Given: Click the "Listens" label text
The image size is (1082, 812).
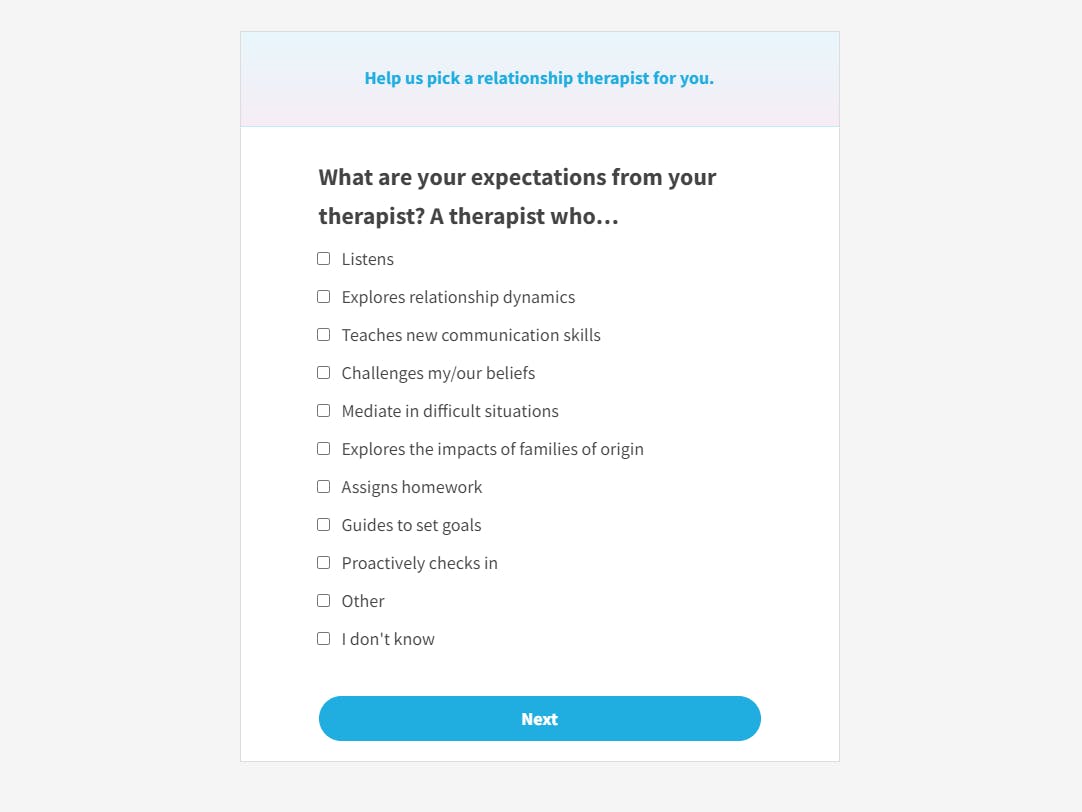Looking at the screenshot, I should (368, 258).
